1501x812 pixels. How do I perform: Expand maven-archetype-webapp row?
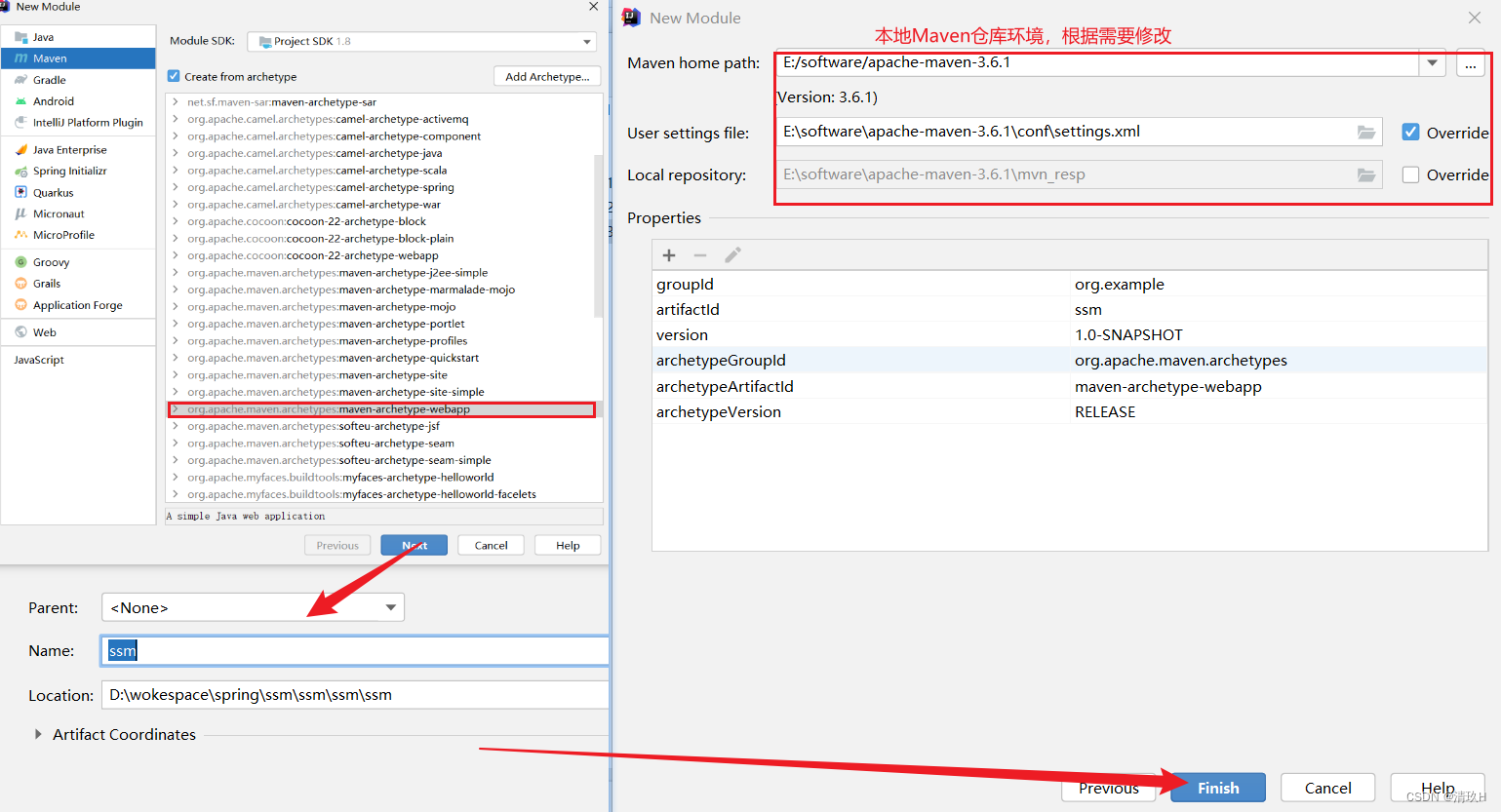175,409
